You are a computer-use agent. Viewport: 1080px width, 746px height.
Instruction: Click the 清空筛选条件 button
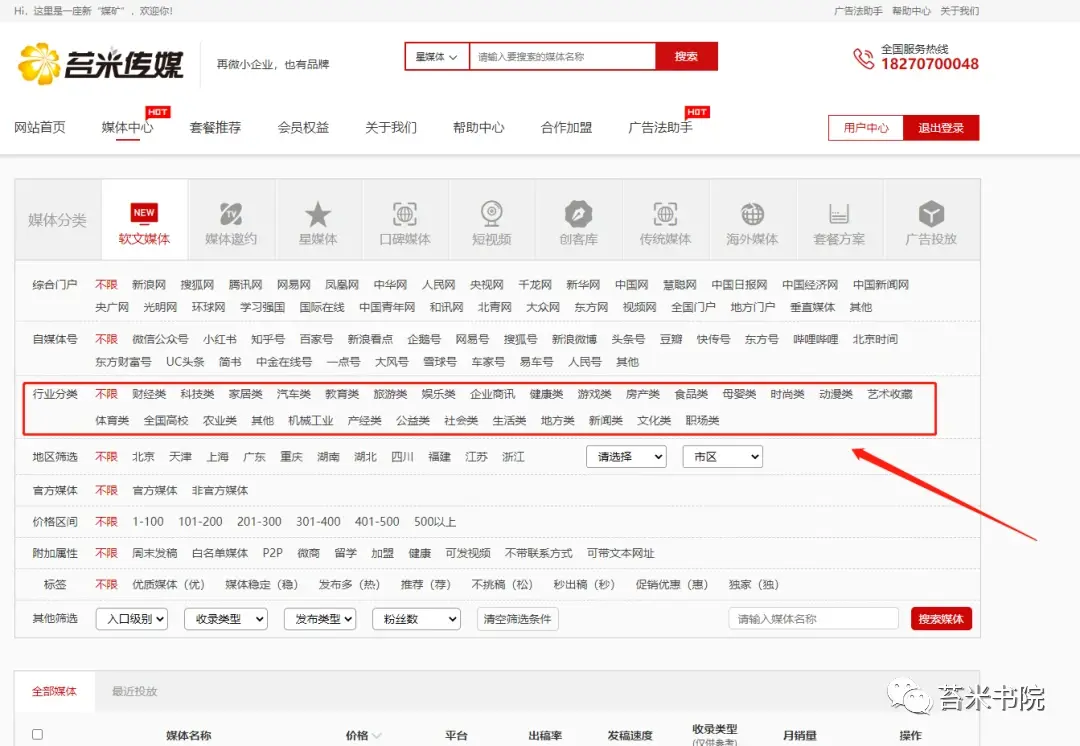click(517, 619)
